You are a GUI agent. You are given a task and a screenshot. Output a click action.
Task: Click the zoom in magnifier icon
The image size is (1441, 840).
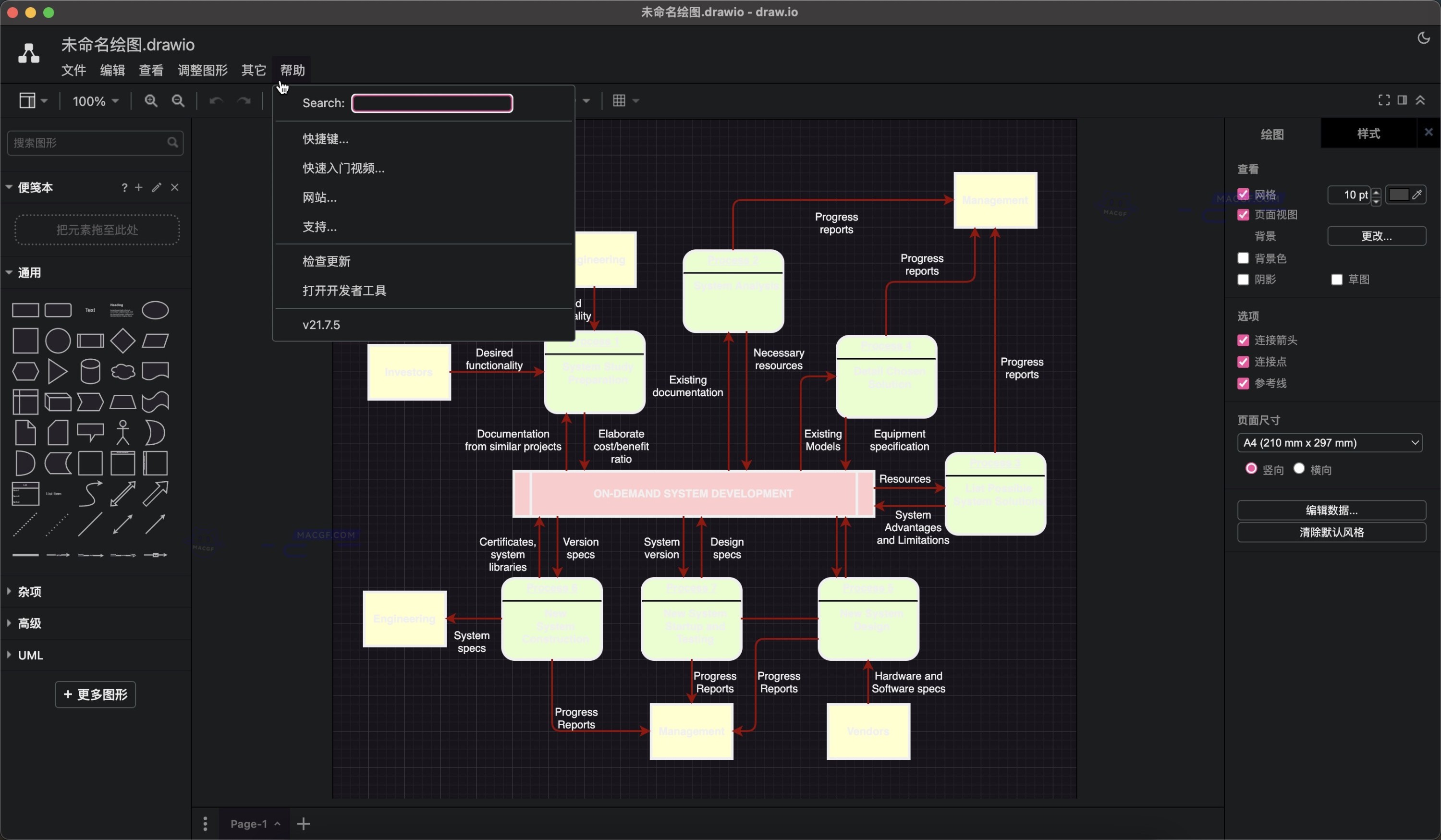pyautogui.click(x=151, y=101)
